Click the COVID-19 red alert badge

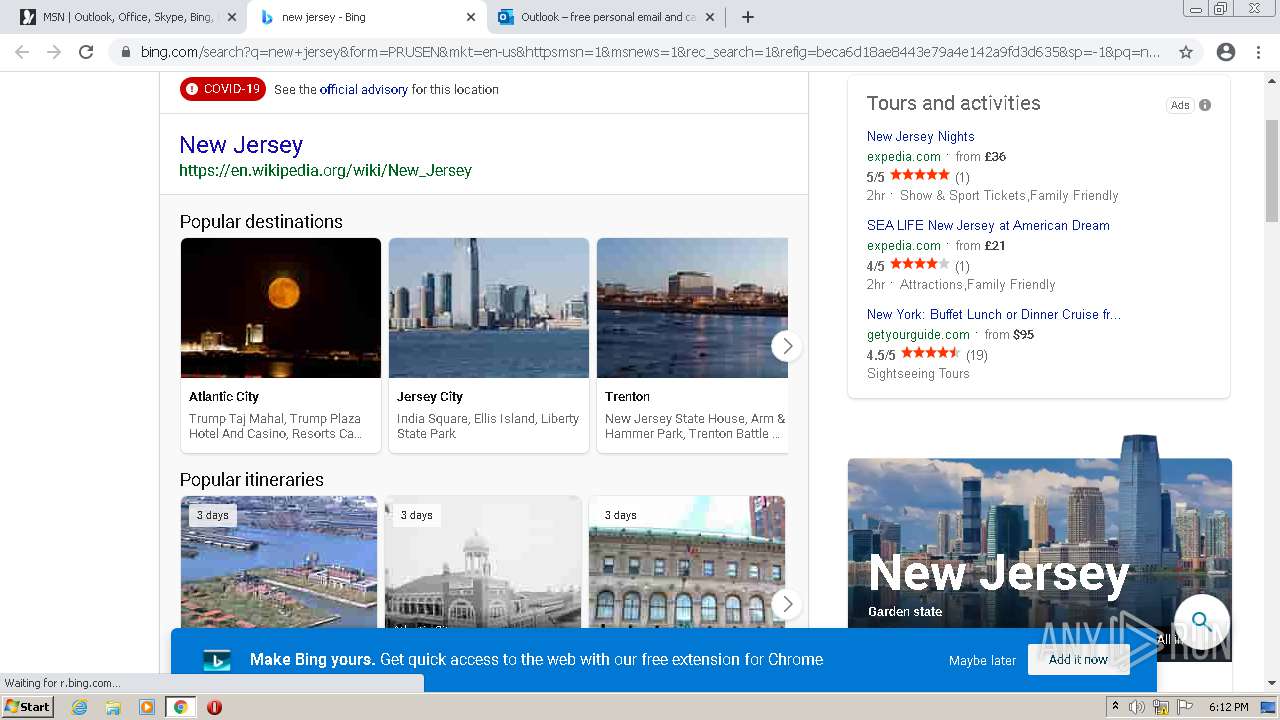point(223,89)
